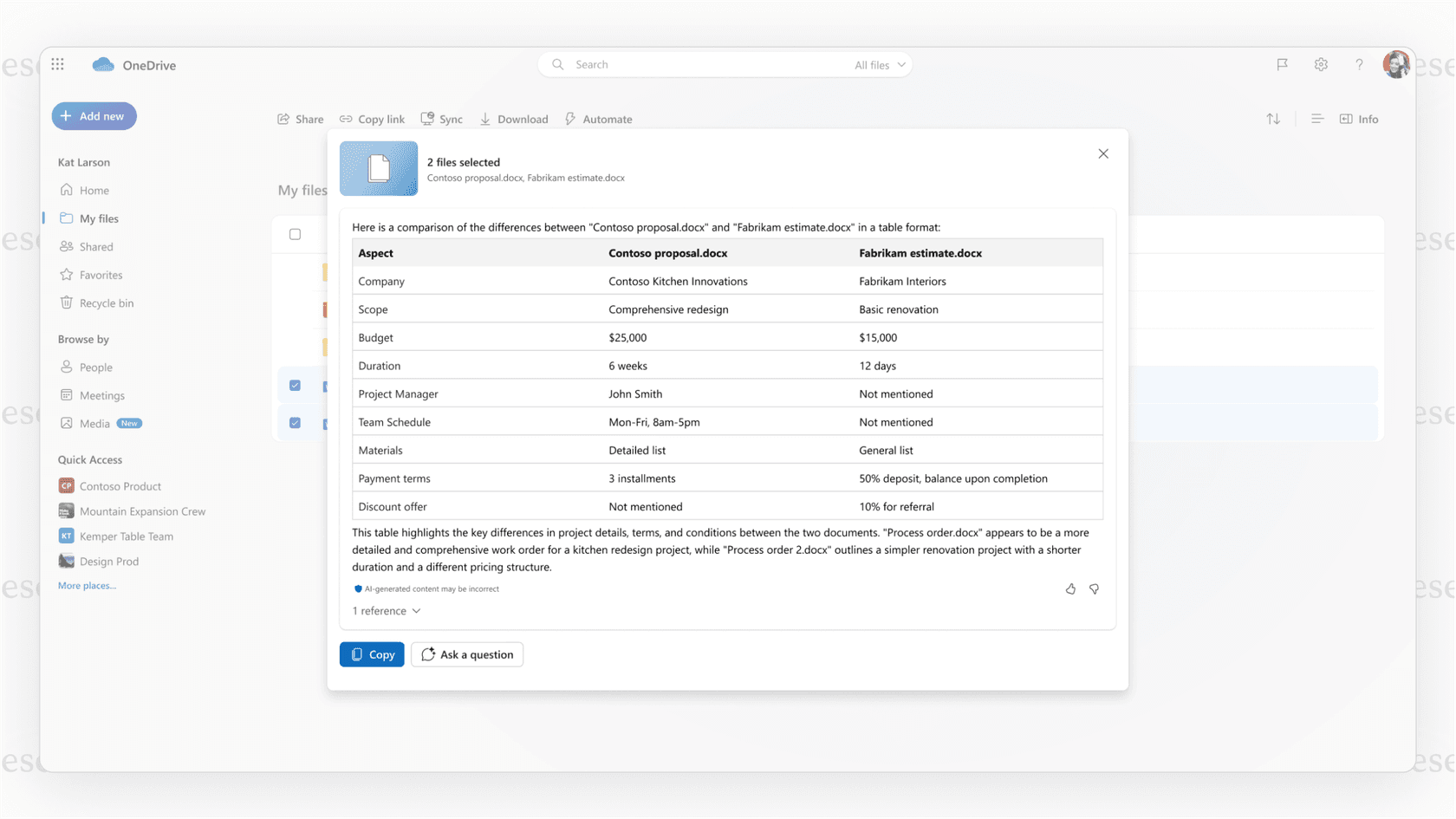Copy the comparison table result
This screenshot has width=1456, height=819.
pyautogui.click(x=371, y=654)
